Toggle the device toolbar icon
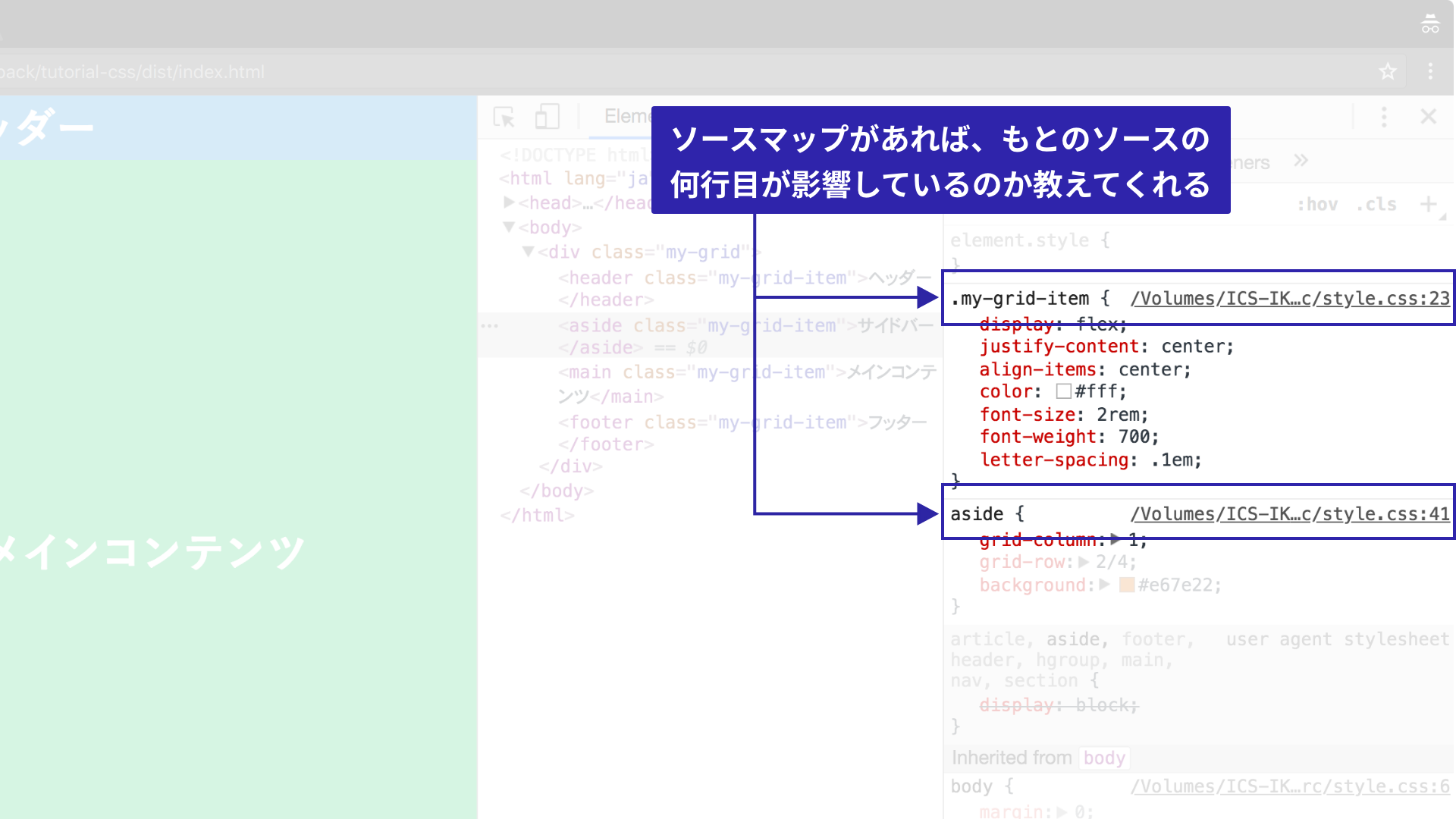The image size is (1456, 819). point(547,117)
